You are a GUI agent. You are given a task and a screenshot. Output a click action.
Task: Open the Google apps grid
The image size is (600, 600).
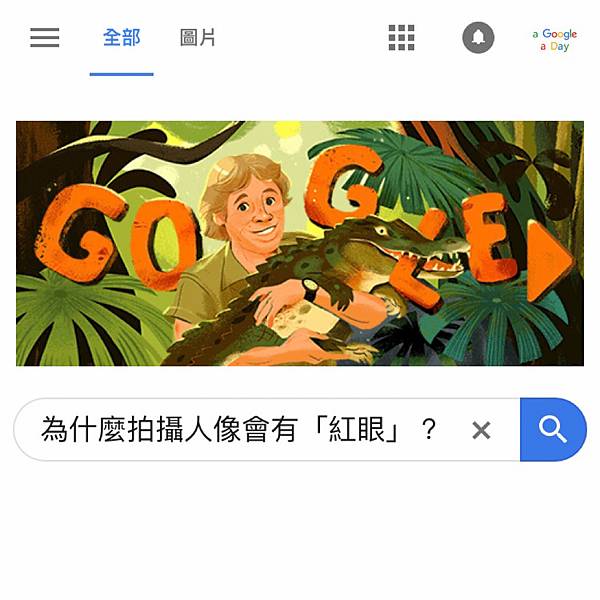coord(401,38)
